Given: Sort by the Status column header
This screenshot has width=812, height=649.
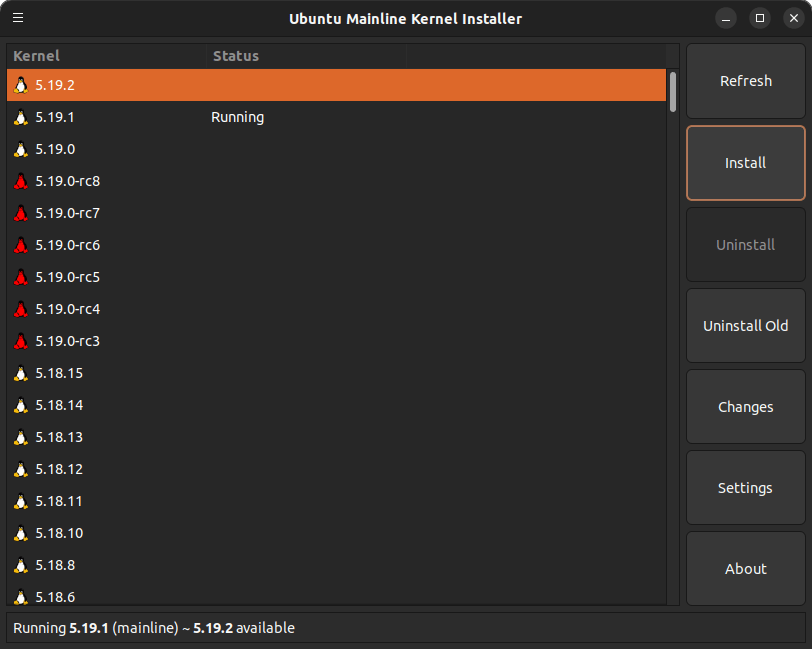Looking at the screenshot, I should 307,56.
